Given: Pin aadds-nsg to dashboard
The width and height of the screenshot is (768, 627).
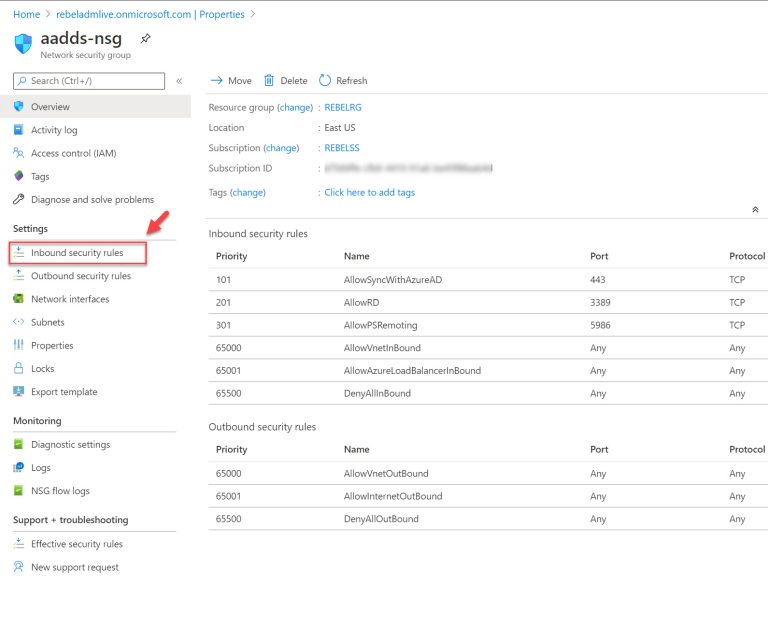Looking at the screenshot, I should [x=145, y=39].
